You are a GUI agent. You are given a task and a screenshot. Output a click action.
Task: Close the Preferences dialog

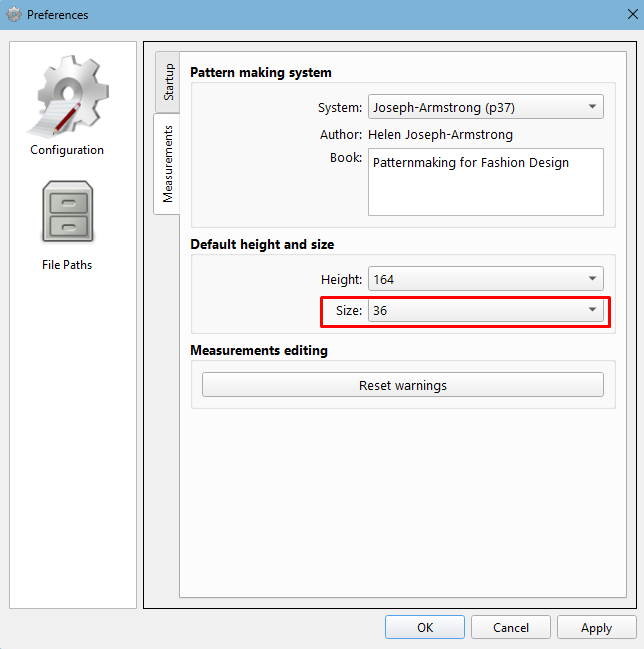click(x=632, y=14)
